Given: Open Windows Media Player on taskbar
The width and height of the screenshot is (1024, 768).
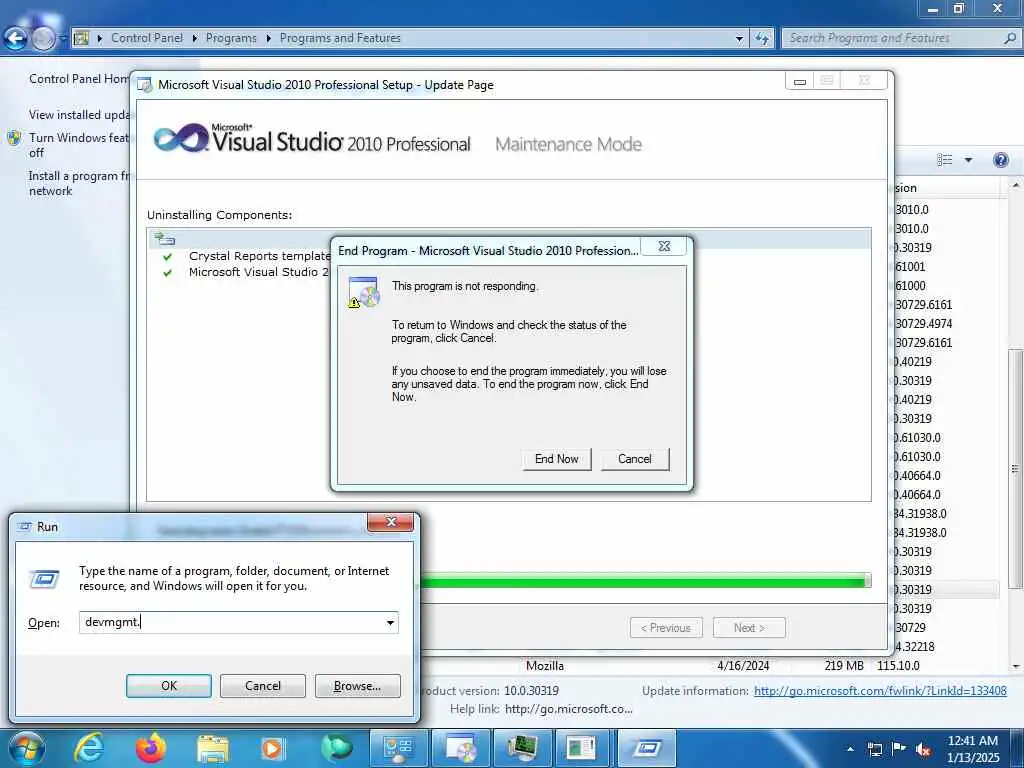Looking at the screenshot, I should pos(272,748).
